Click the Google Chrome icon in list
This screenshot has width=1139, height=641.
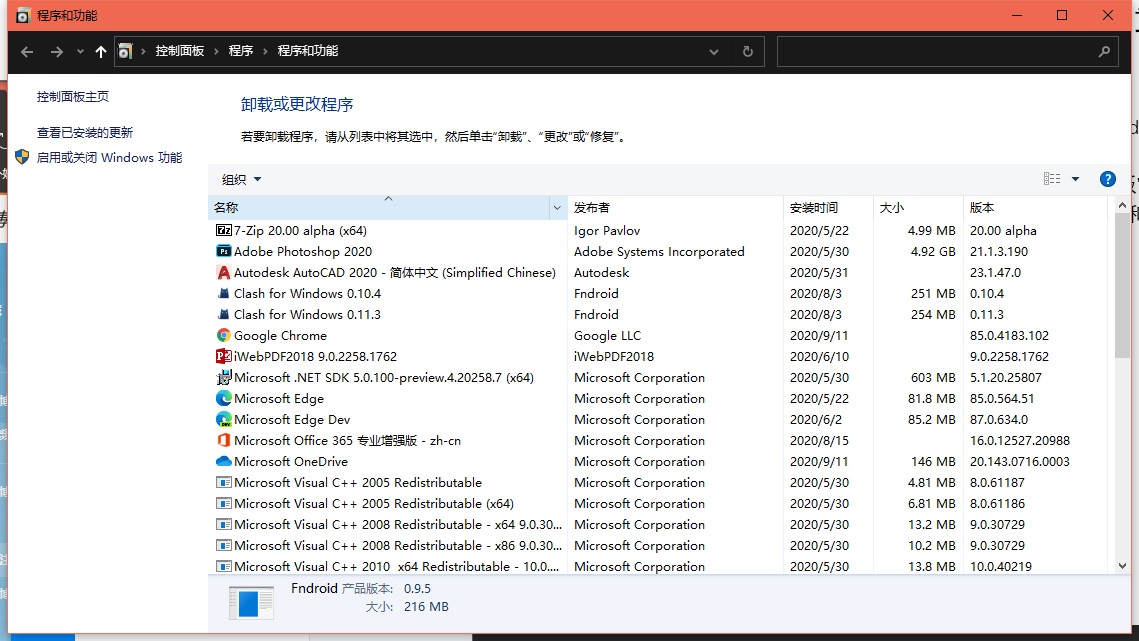coord(224,336)
